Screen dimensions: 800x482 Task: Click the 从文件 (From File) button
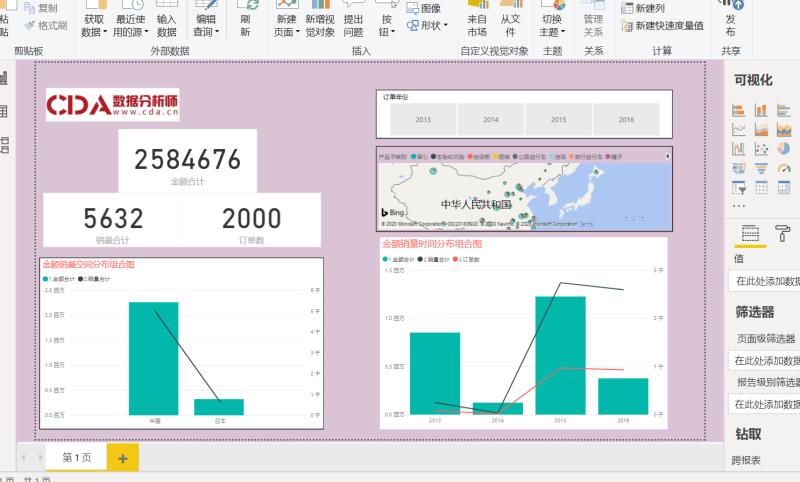pos(510,19)
